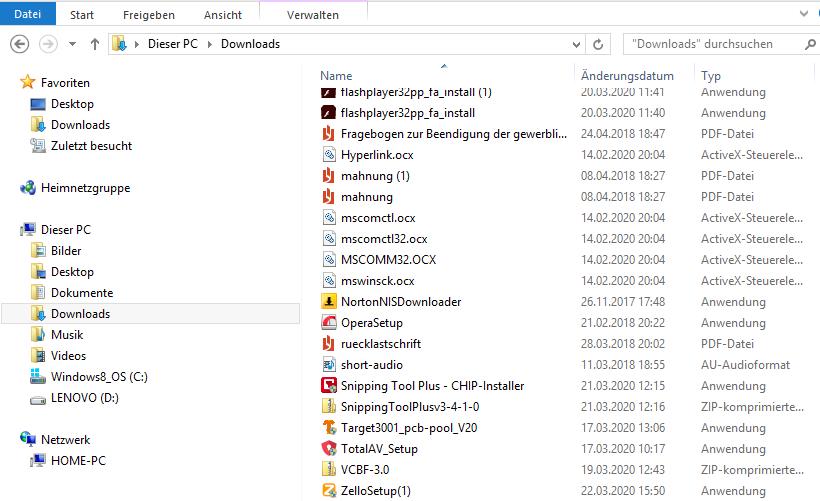Click the mscomctl32.ocx file icon

(328, 239)
